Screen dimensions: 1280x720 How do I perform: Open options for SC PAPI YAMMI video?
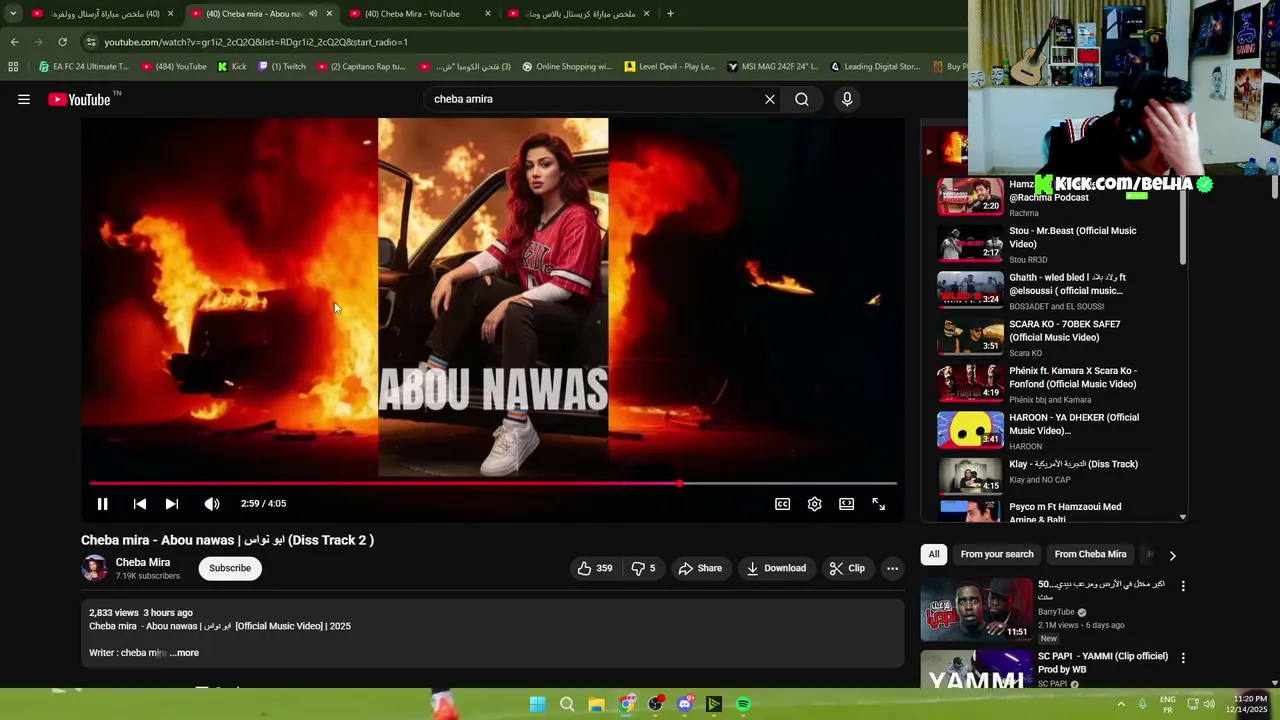pos(1183,658)
